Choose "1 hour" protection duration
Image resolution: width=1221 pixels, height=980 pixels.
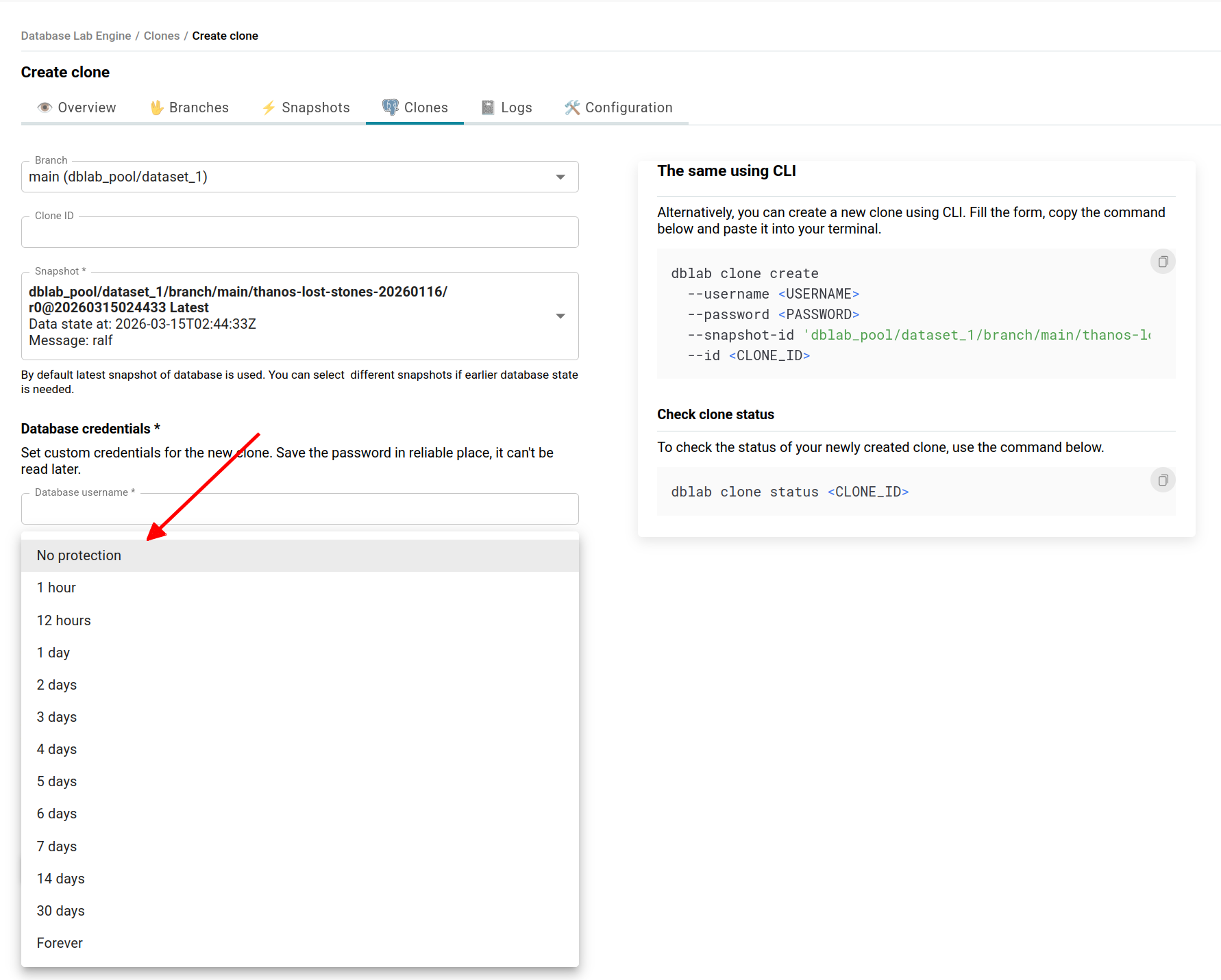tap(56, 587)
